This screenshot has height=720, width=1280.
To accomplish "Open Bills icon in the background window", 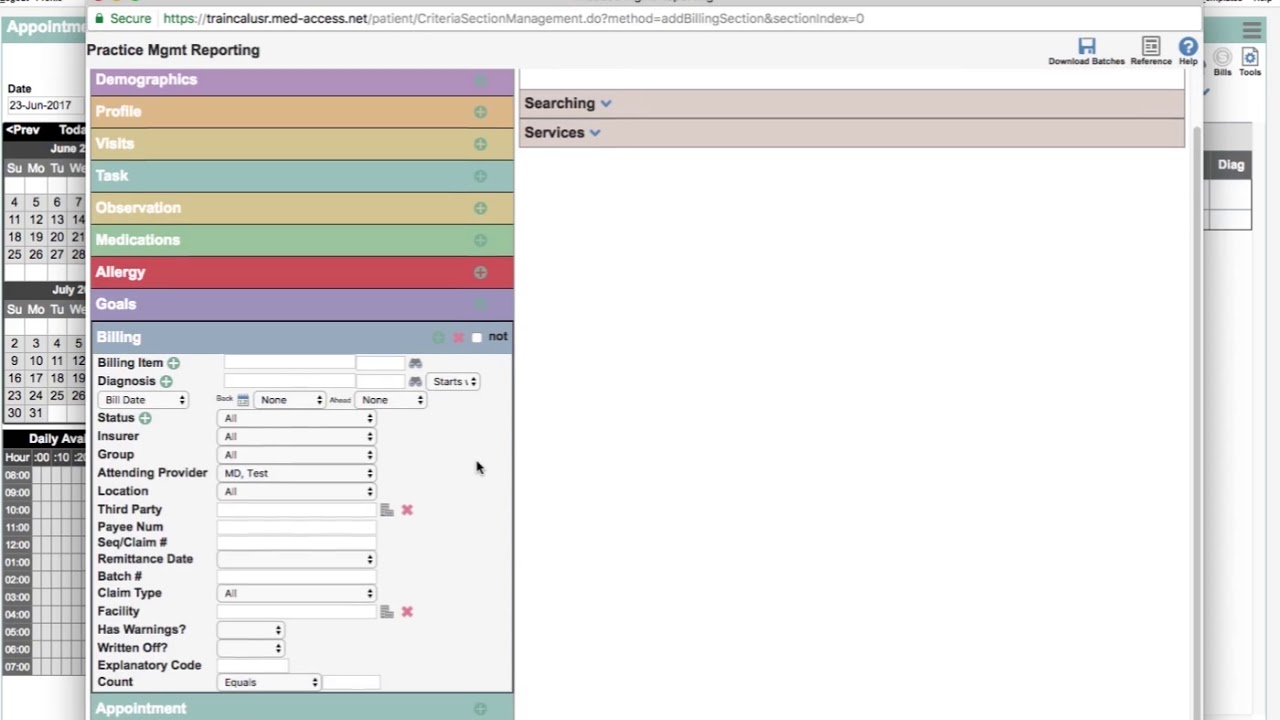I will click(x=1222, y=58).
